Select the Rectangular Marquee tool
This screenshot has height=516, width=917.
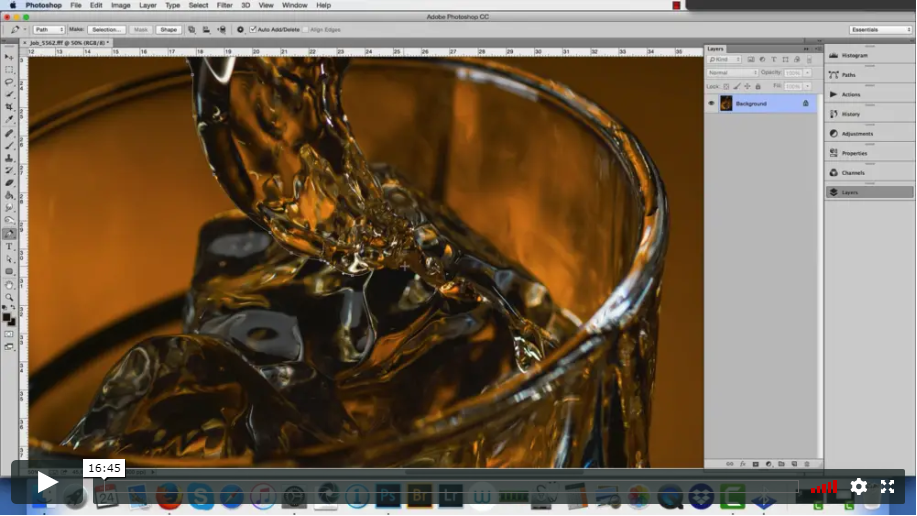[9, 70]
